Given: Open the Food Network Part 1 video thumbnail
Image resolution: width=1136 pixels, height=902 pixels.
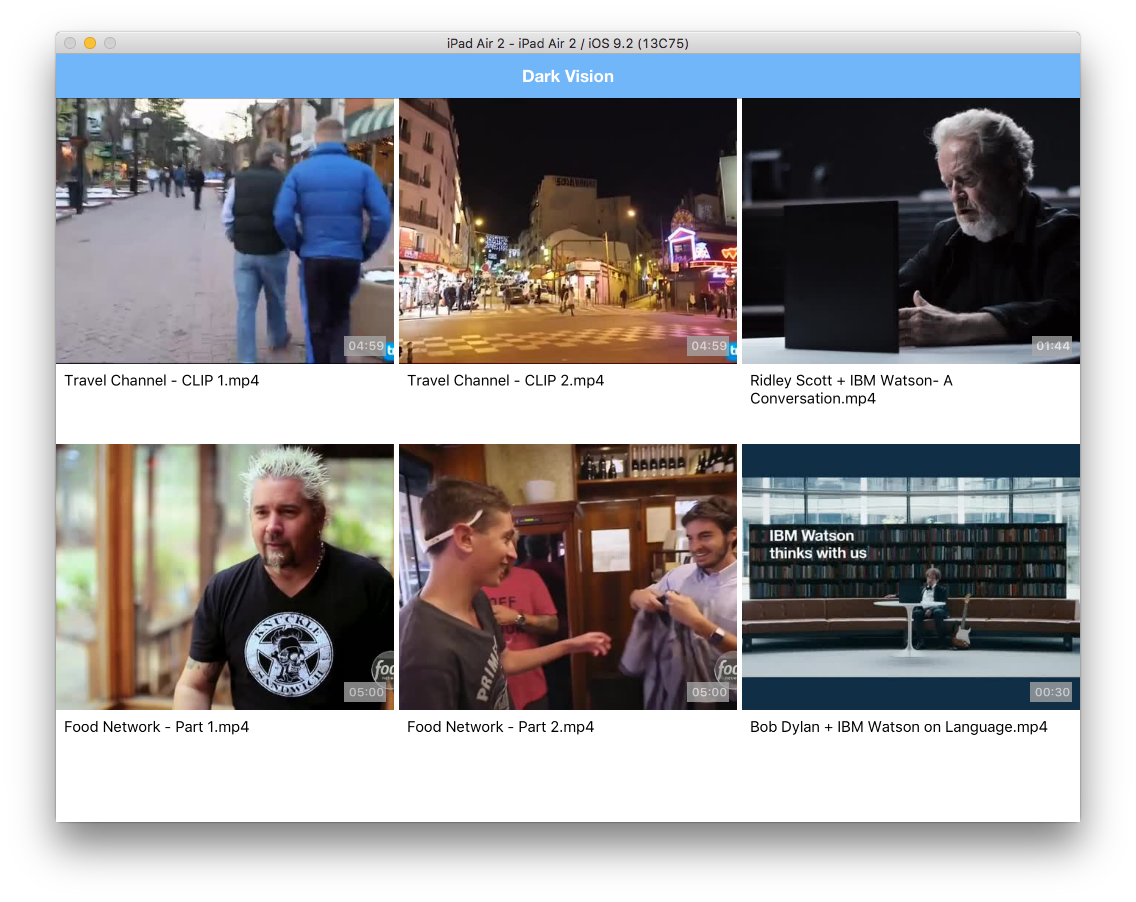Looking at the screenshot, I should coord(225,577).
